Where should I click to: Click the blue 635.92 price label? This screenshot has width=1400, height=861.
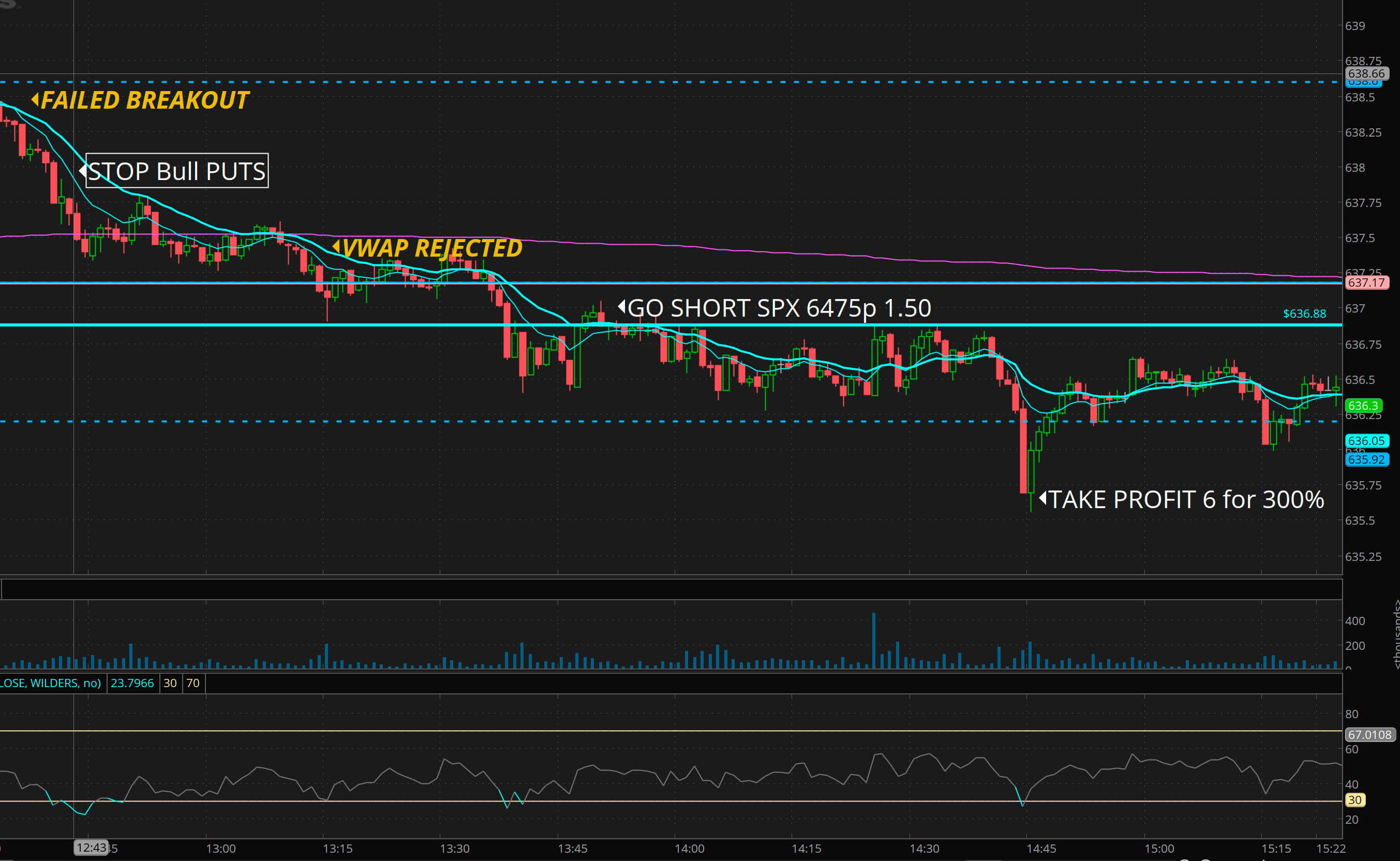(x=1366, y=459)
